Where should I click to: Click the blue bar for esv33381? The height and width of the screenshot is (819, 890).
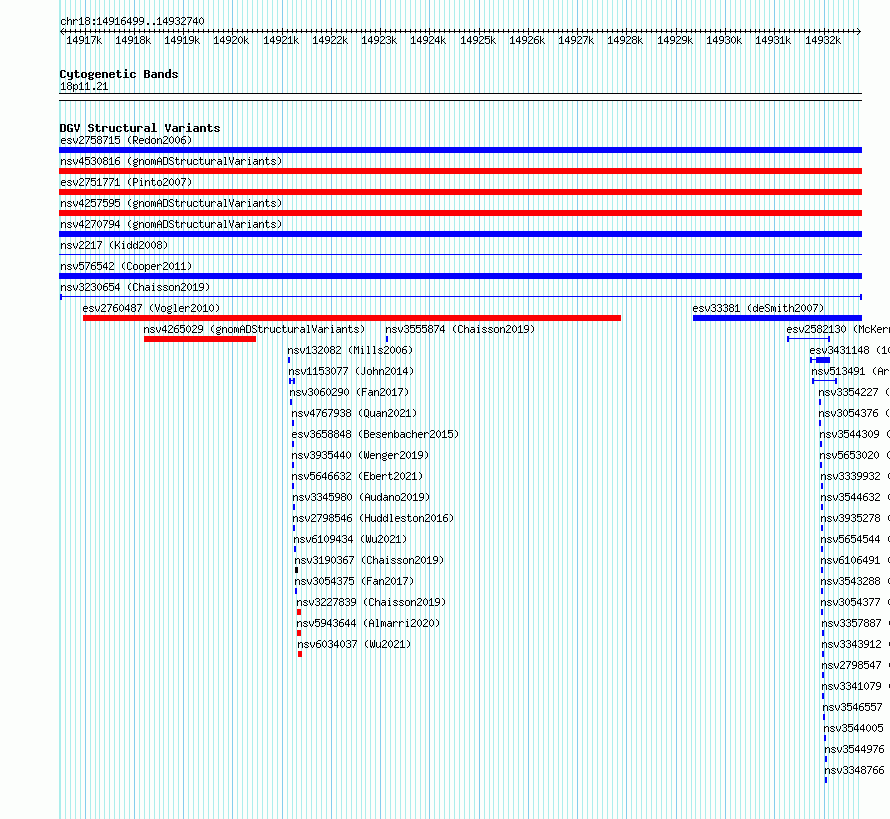778,318
